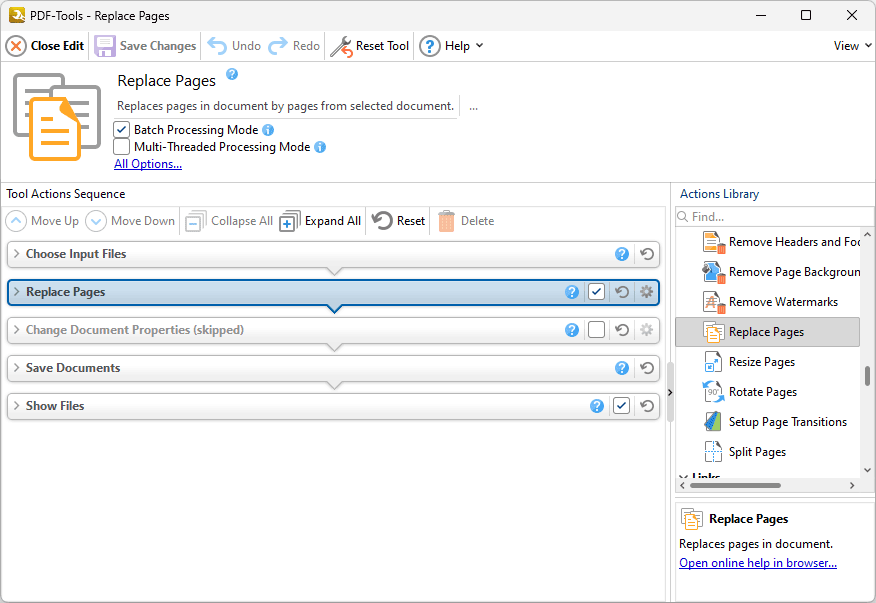The image size is (876, 603).
Task: Click ellipsis button beside tool description
Action: (x=473, y=107)
